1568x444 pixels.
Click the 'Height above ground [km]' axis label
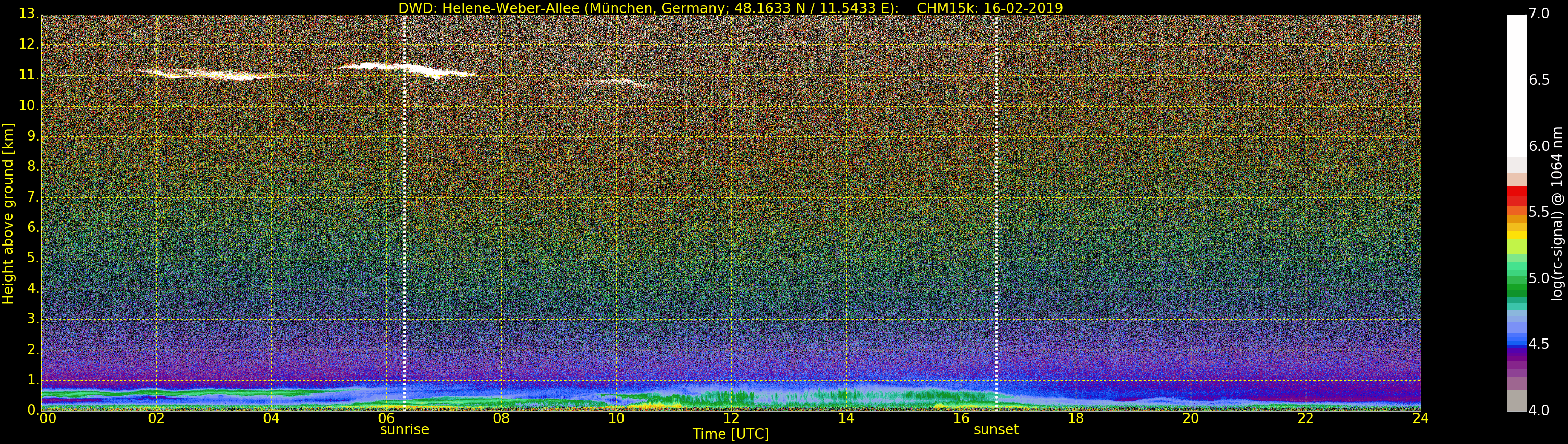click(x=8, y=213)
